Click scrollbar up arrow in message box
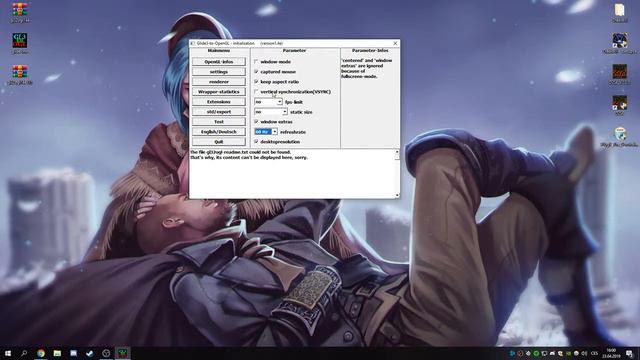640x360 pixels. 397,152
